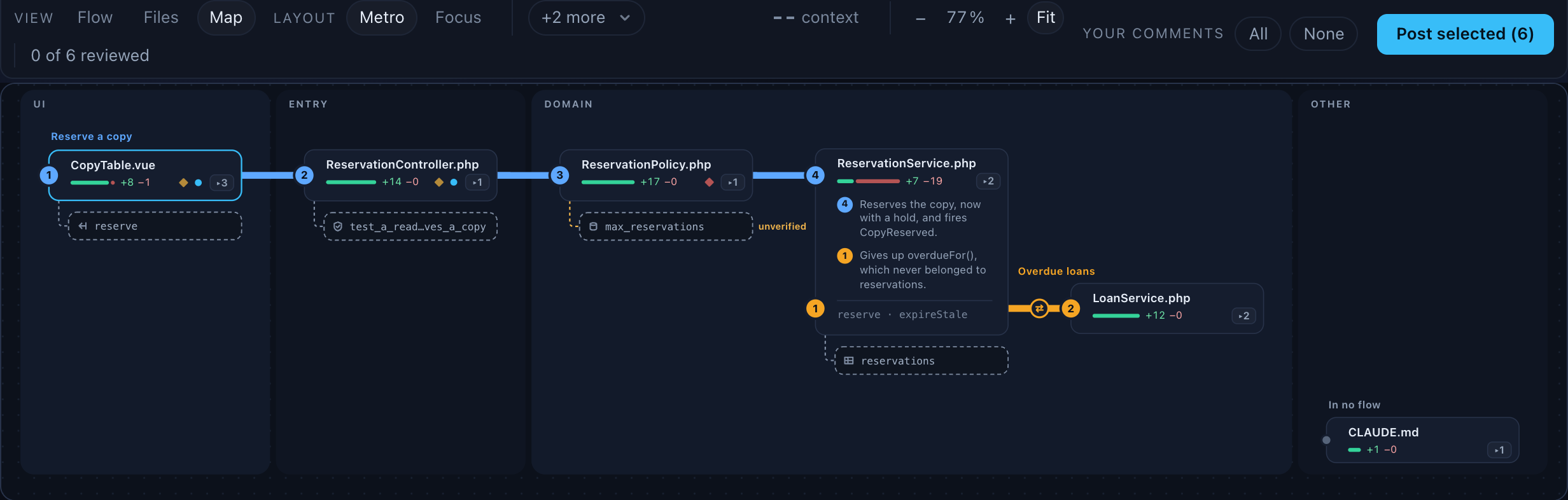This screenshot has width=1568, height=500.
Task: Click the shield check icon on the test node
Action: pyautogui.click(x=338, y=226)
